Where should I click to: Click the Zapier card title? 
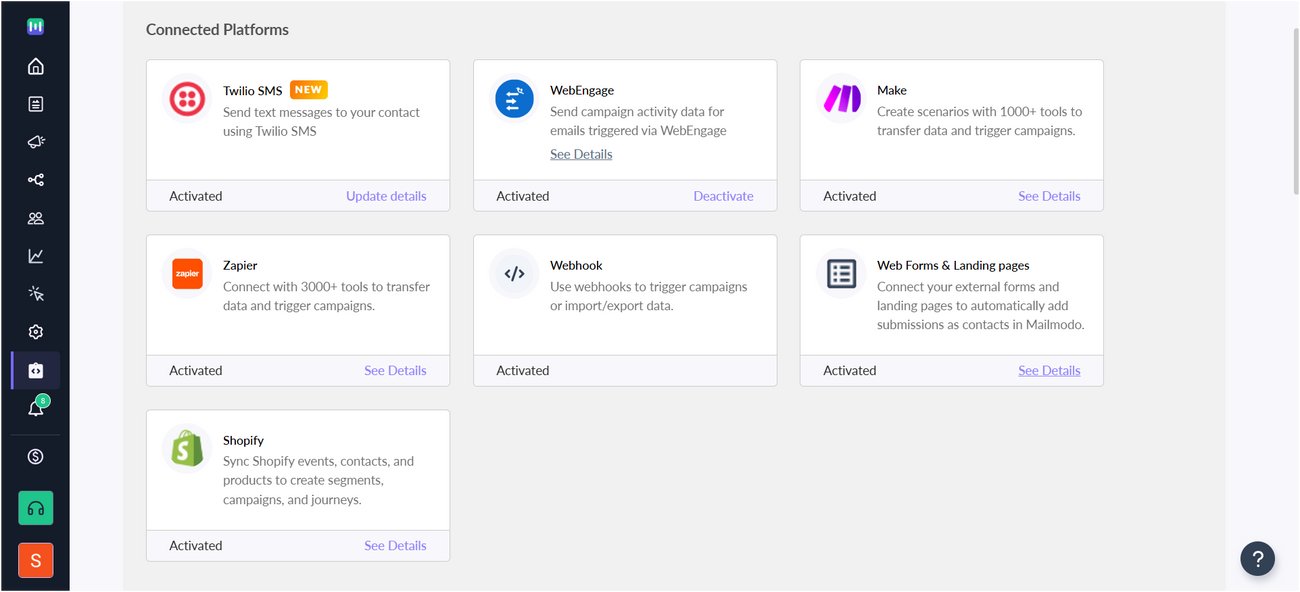[240, 265]
